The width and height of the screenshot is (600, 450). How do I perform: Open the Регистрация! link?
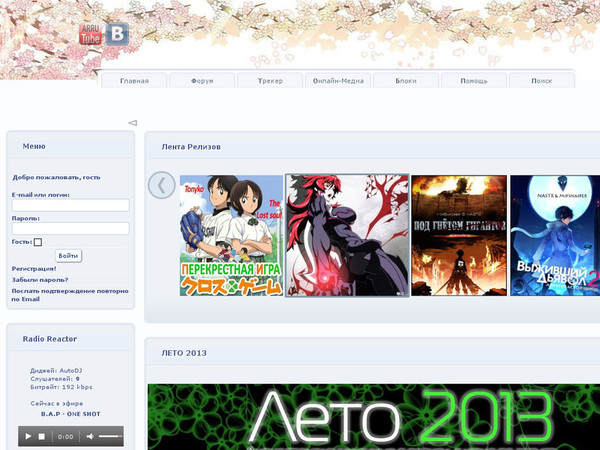point(34,269)
